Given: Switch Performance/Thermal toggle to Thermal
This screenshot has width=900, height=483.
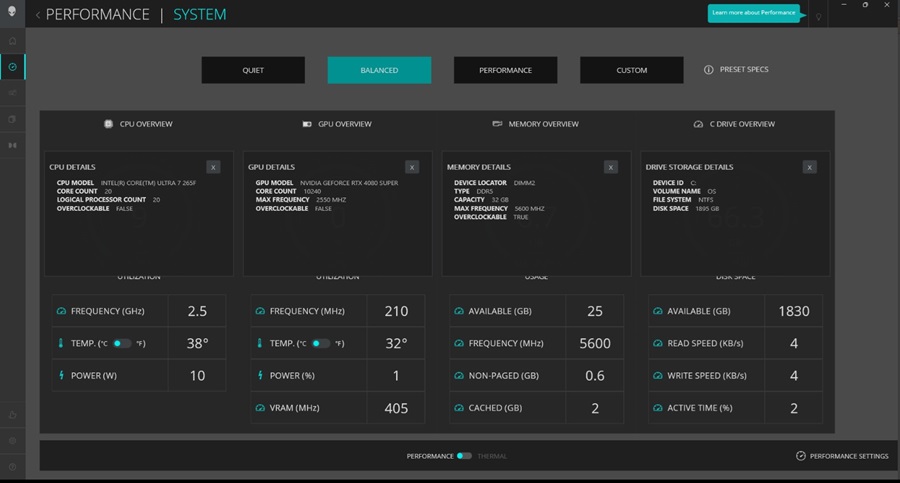Looking at the screenshot, I should click(x=464, y=456).
